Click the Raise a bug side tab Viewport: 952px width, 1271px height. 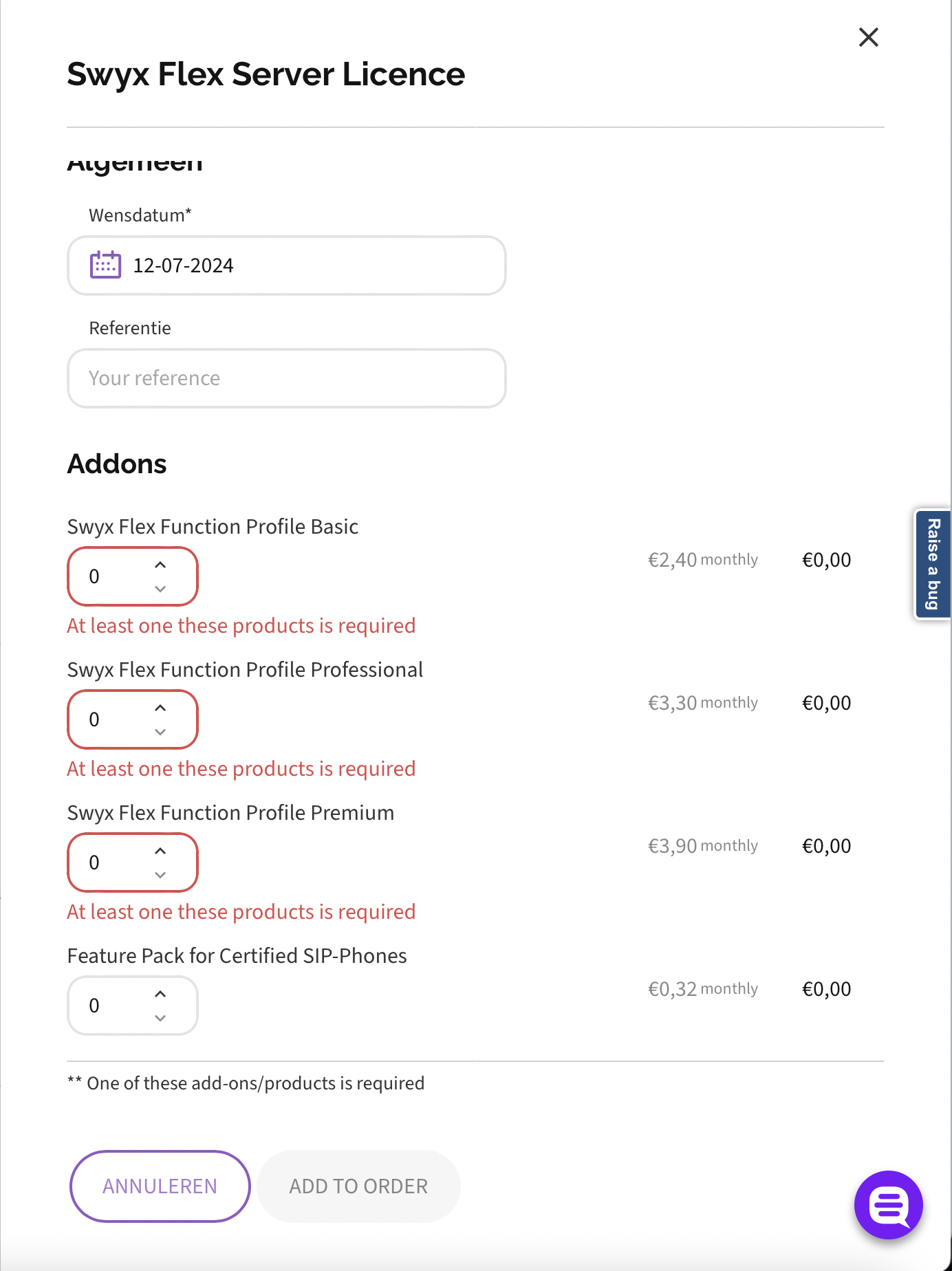coord(933,564)
